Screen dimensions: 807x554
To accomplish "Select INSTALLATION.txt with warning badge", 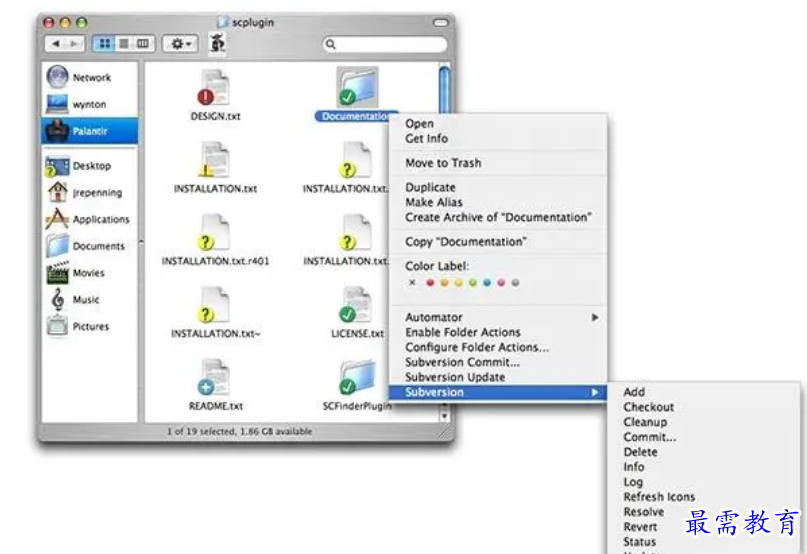I will 214,160.
